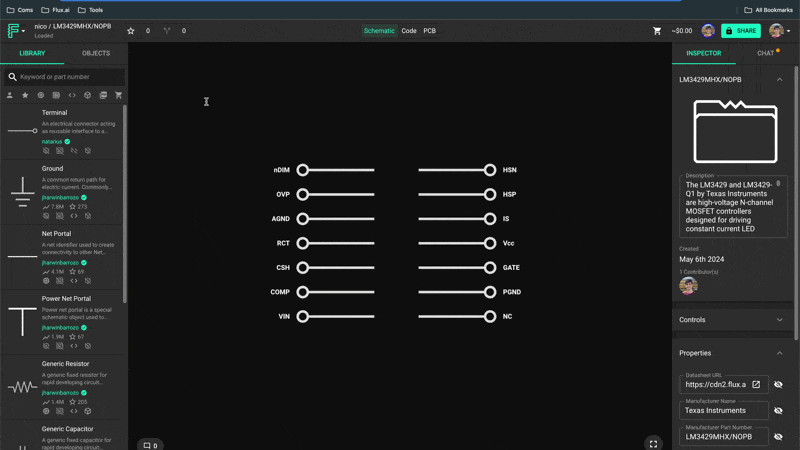
Task: Switch to Code view
Action: coord(409,31)
